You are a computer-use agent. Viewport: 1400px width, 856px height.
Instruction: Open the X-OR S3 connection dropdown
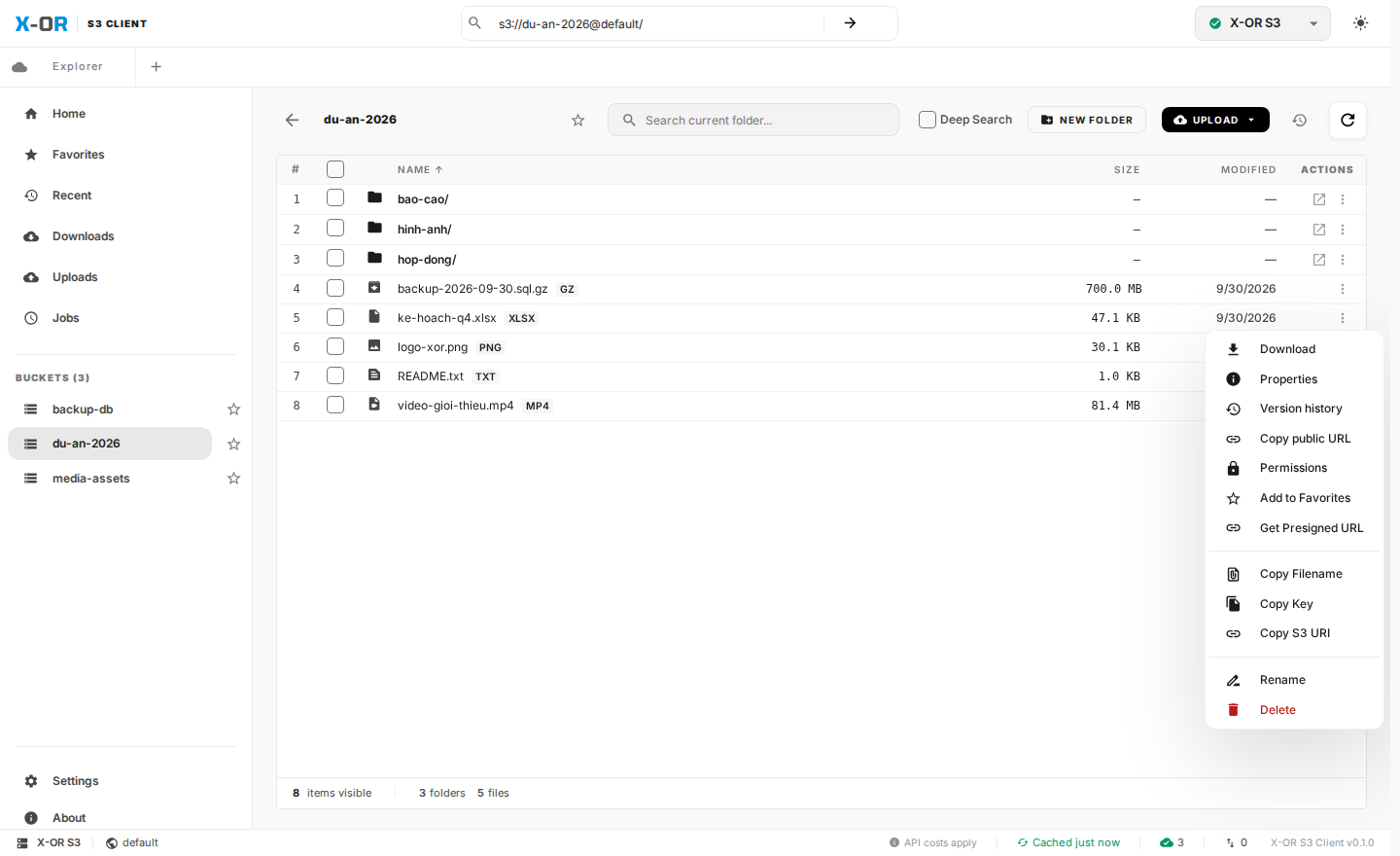(x=1263, y=23)
